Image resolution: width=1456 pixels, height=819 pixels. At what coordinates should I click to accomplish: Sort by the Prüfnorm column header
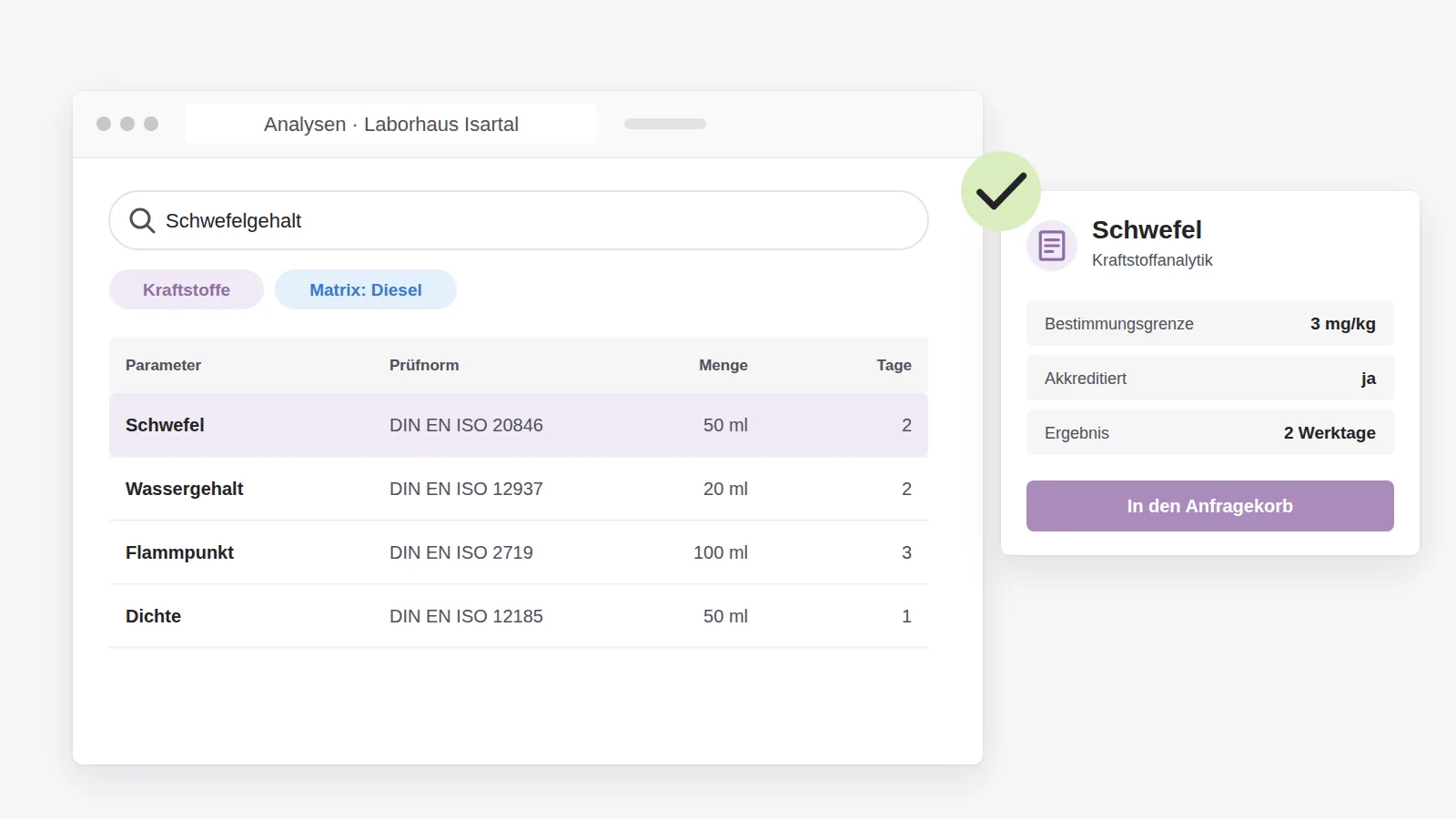[x=424, y=365]
